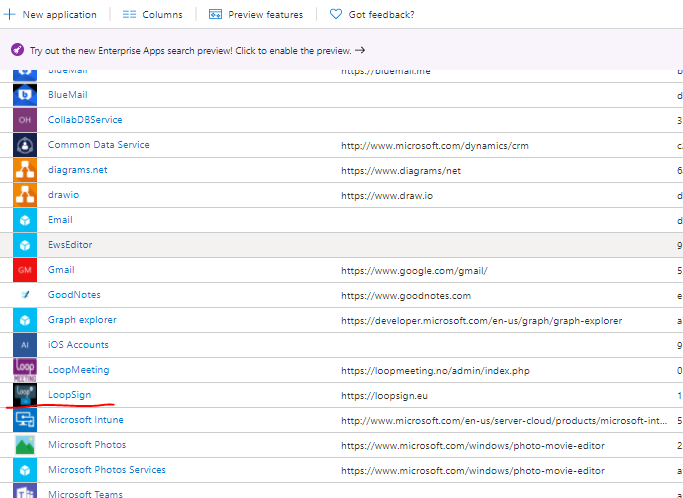
Task: Open the Columns icon in toolbar
Action: tap(129, 14)
